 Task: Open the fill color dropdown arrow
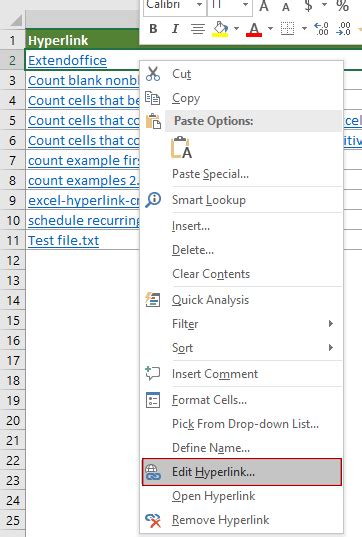(236, 28)
